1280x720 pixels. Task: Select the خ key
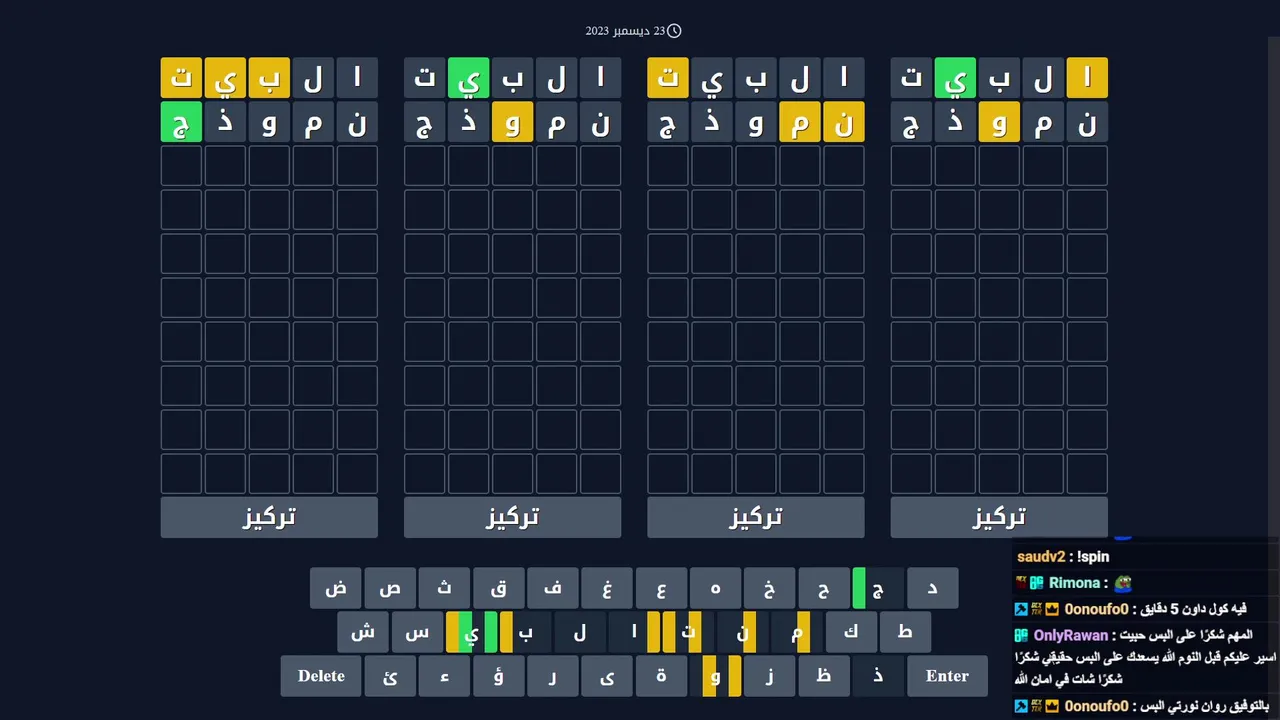[x=769, y=588]
